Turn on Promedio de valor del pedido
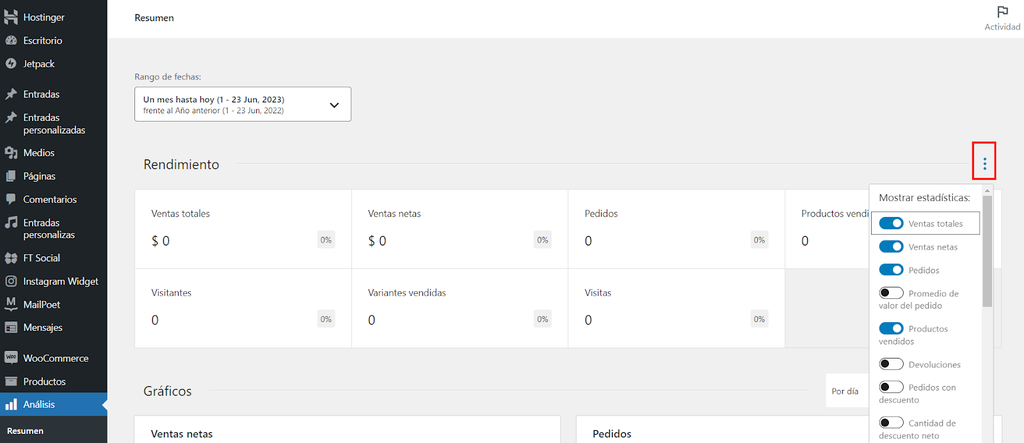1024x443 pixels. click(x=891, y=294)
